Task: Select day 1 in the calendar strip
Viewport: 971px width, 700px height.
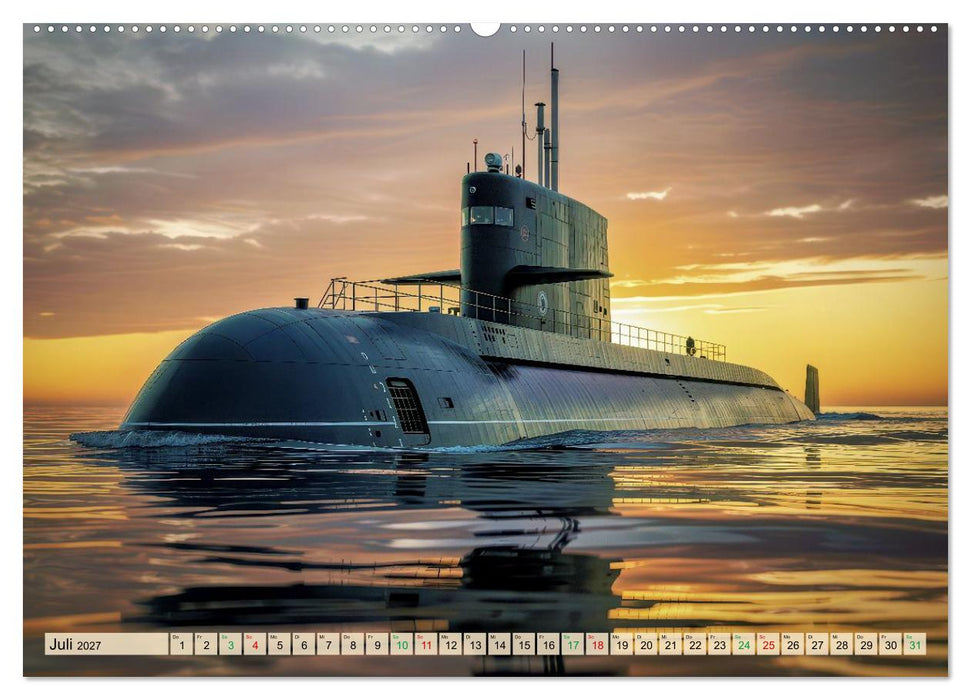Action: [x=181, y=644]
